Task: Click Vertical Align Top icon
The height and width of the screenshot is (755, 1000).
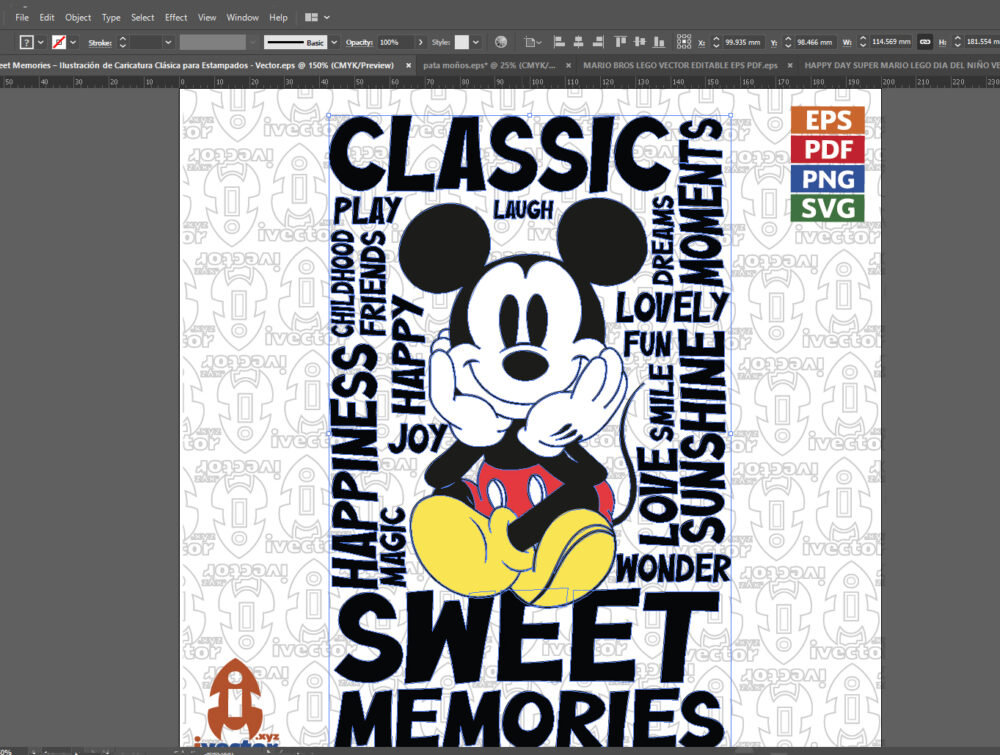Action: click(x=620, y=42)
